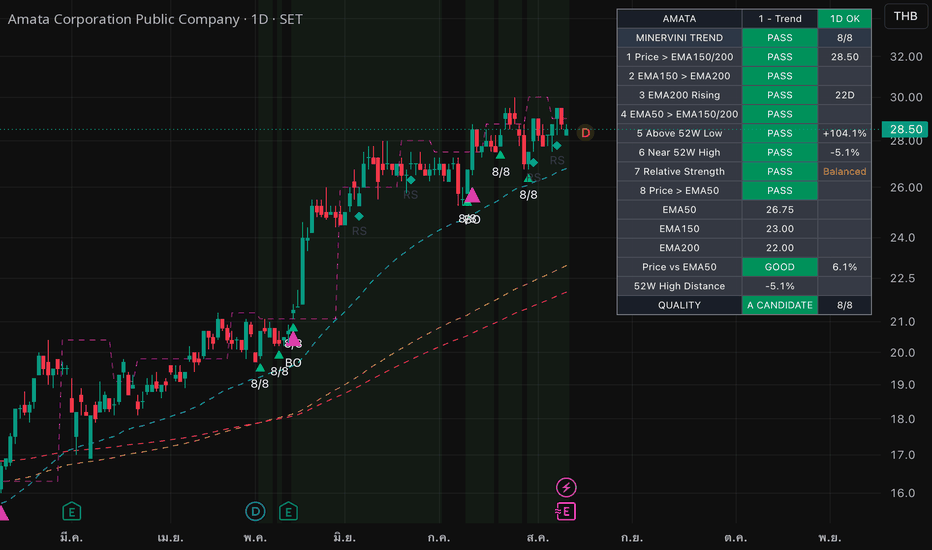The image size is (932, 550).
Task: Click the มิ.ย. month label on time axis
Action: click(345, 538)
